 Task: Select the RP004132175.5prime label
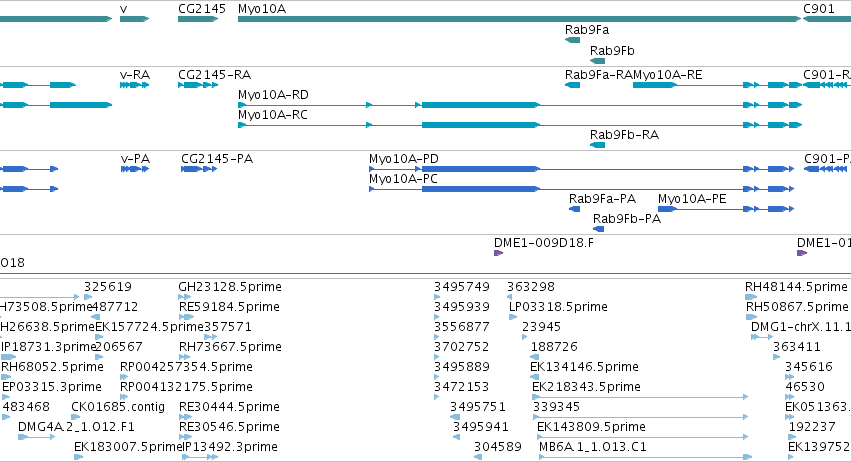(x=186, y=387)
